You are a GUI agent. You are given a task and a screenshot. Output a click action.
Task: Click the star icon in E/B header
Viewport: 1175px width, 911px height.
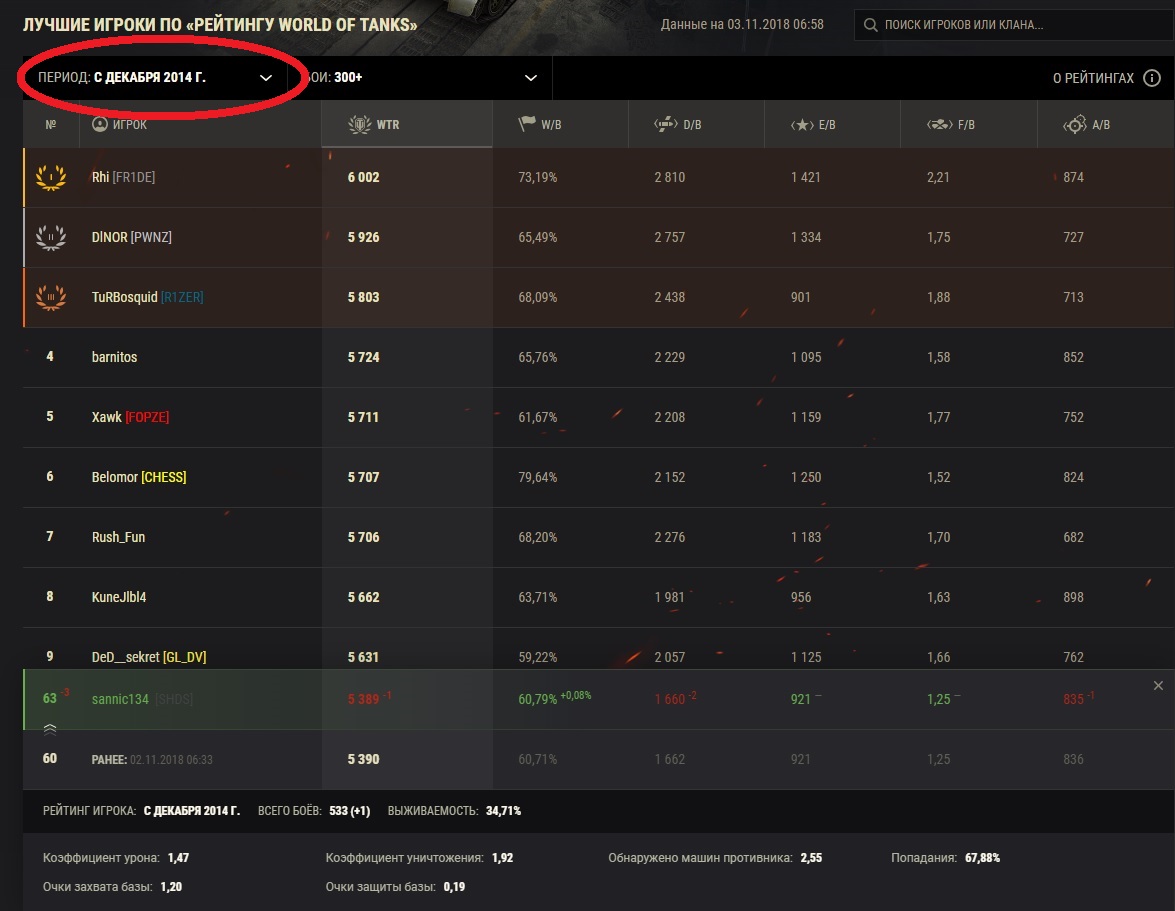point(802,124)
